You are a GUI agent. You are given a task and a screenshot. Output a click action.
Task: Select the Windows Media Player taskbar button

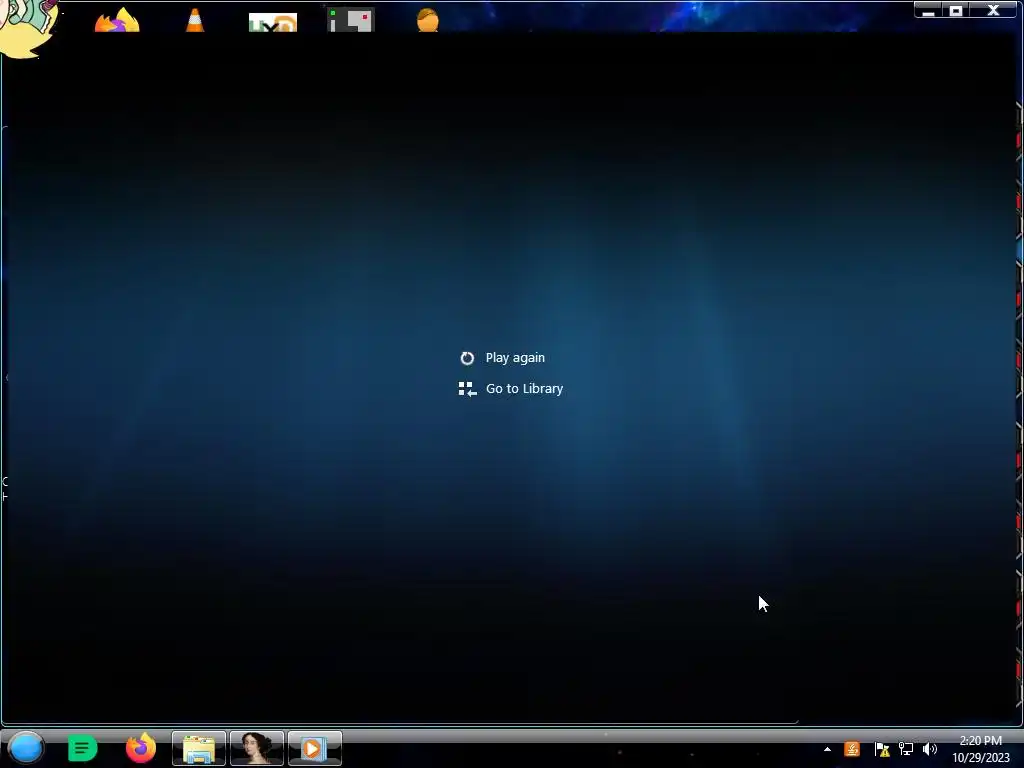pos(315,748)
